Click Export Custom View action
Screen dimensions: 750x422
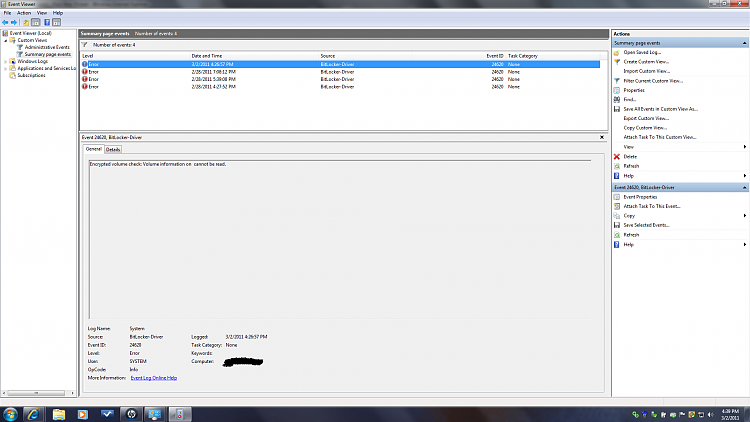pos(646,118)
